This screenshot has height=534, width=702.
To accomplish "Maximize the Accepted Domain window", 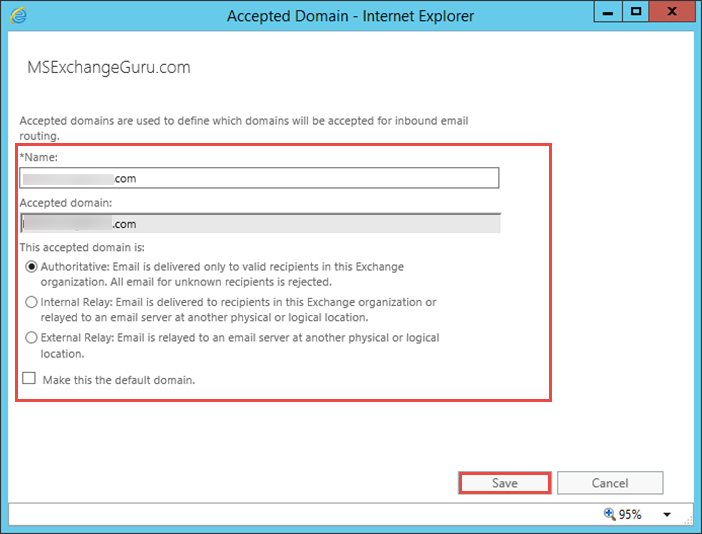I will [637, 14].
